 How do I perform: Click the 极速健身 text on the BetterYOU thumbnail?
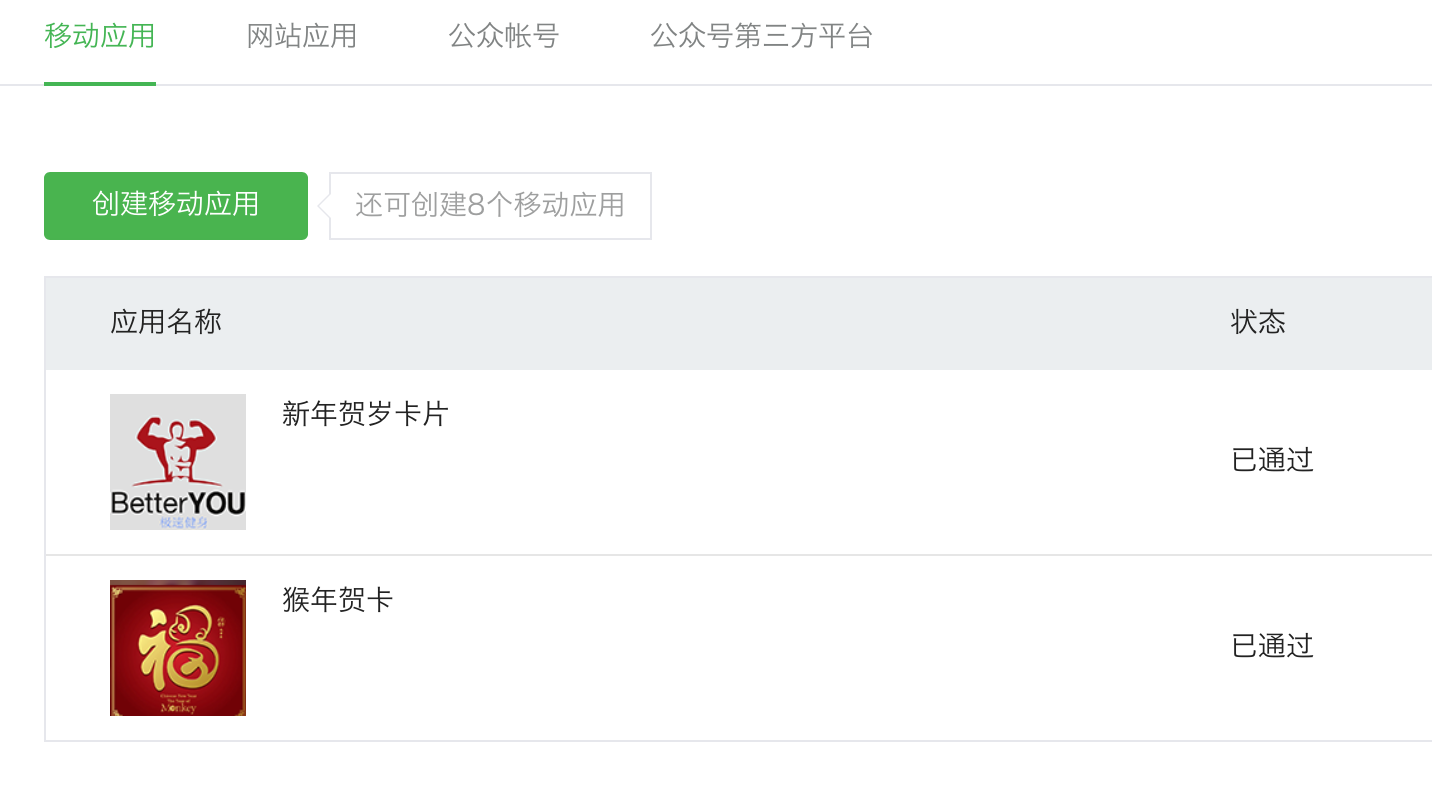(177, 522)
